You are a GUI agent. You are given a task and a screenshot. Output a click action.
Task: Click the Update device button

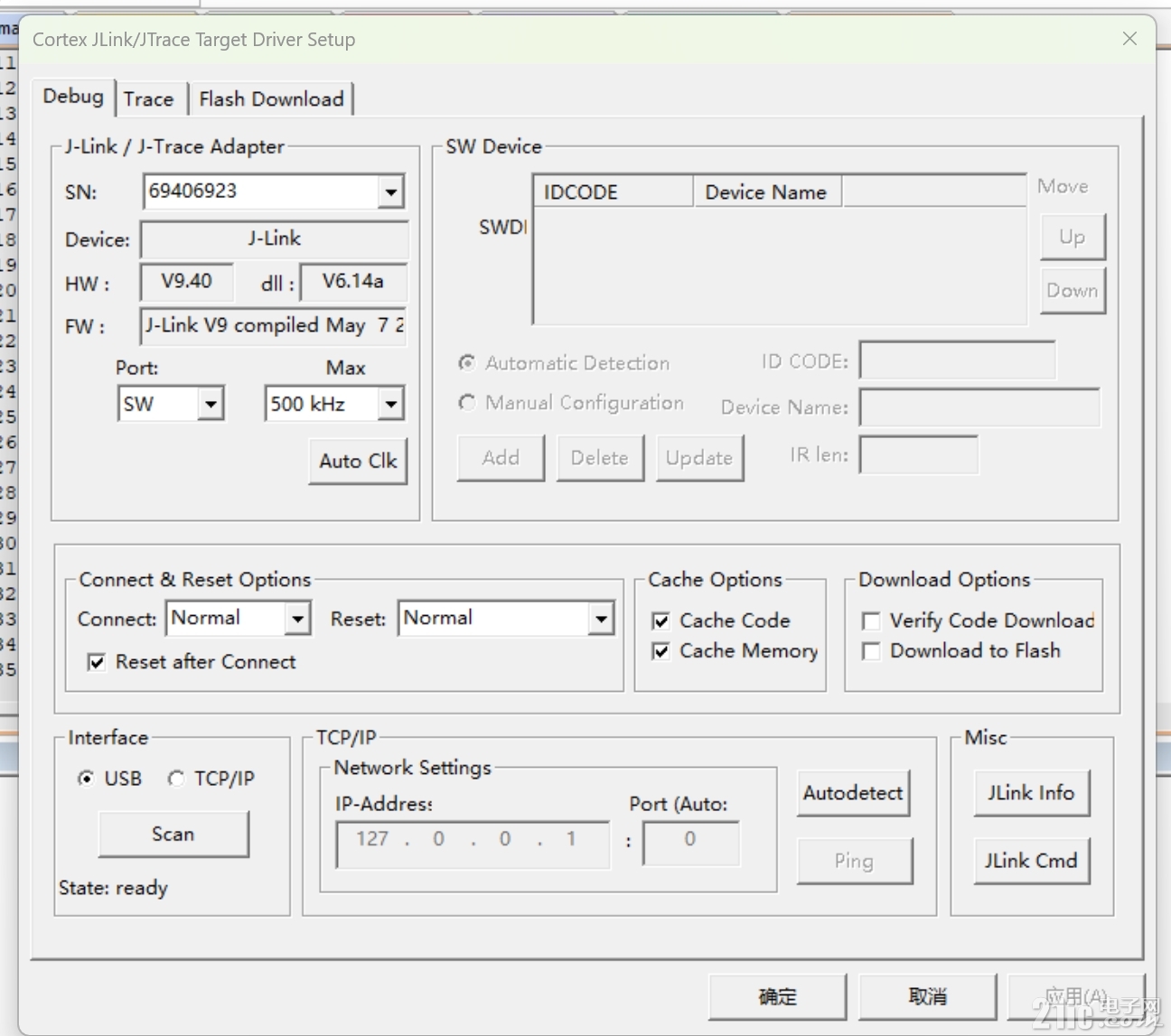(699, 458)
